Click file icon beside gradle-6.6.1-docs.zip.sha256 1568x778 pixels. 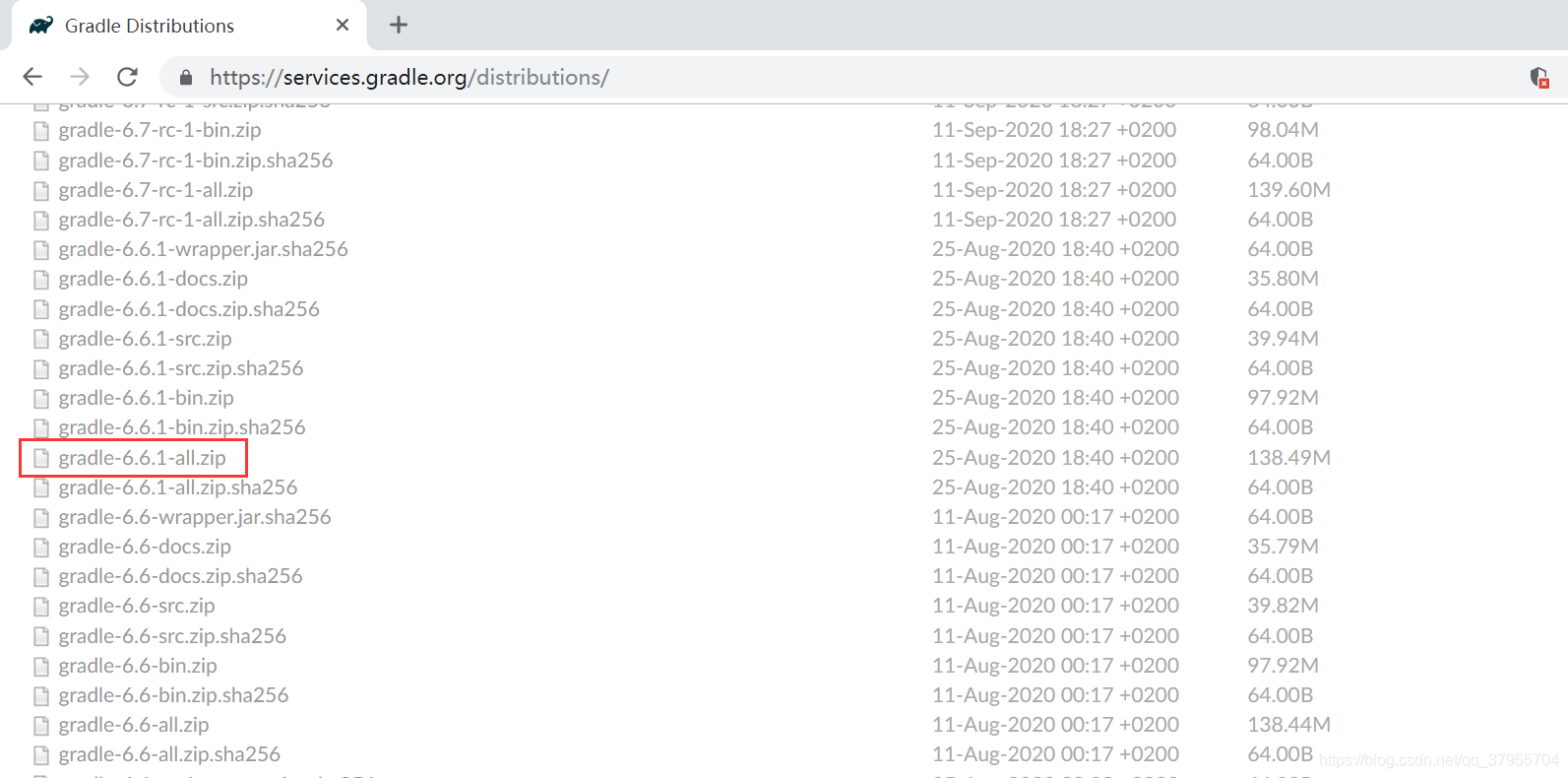pos(41,309)
